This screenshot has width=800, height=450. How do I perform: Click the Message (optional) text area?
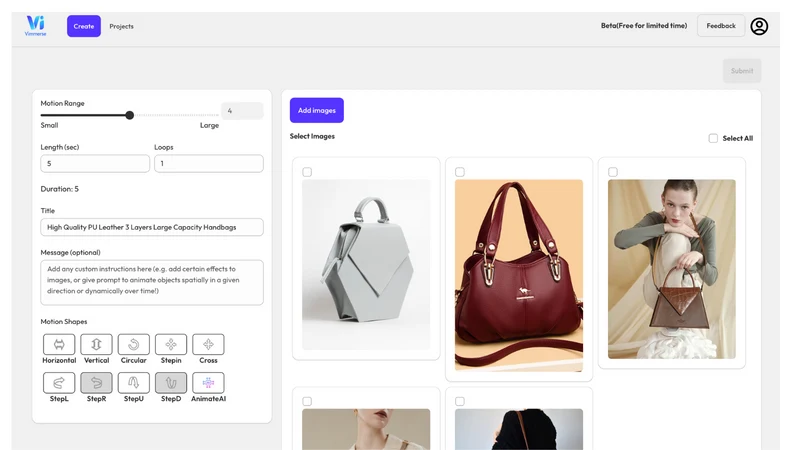tap(152, 283)
